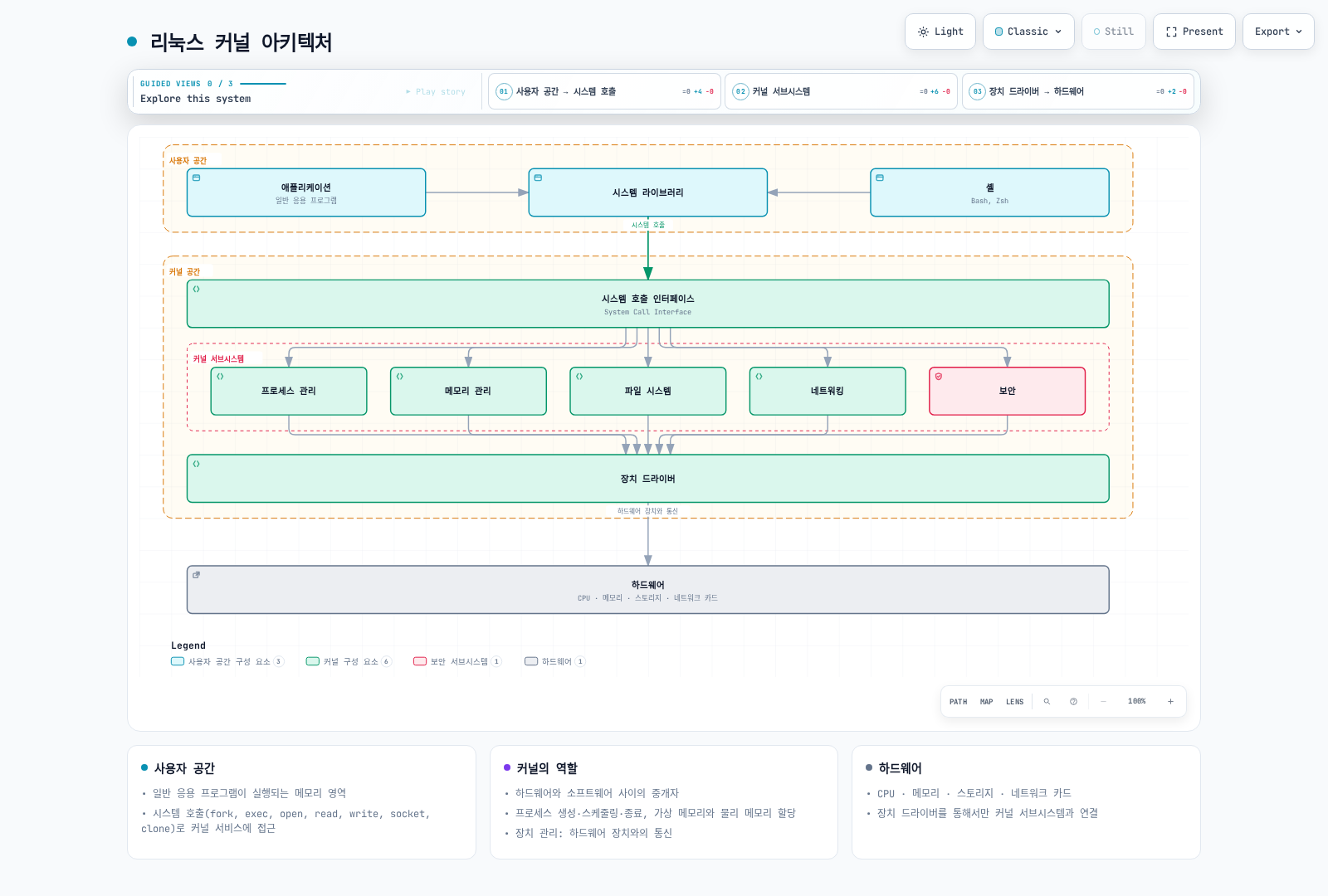The height and width of the screenshot is (896, 1328).
Task: Click the code icon on 네트워킹
Action: point(759,376)
